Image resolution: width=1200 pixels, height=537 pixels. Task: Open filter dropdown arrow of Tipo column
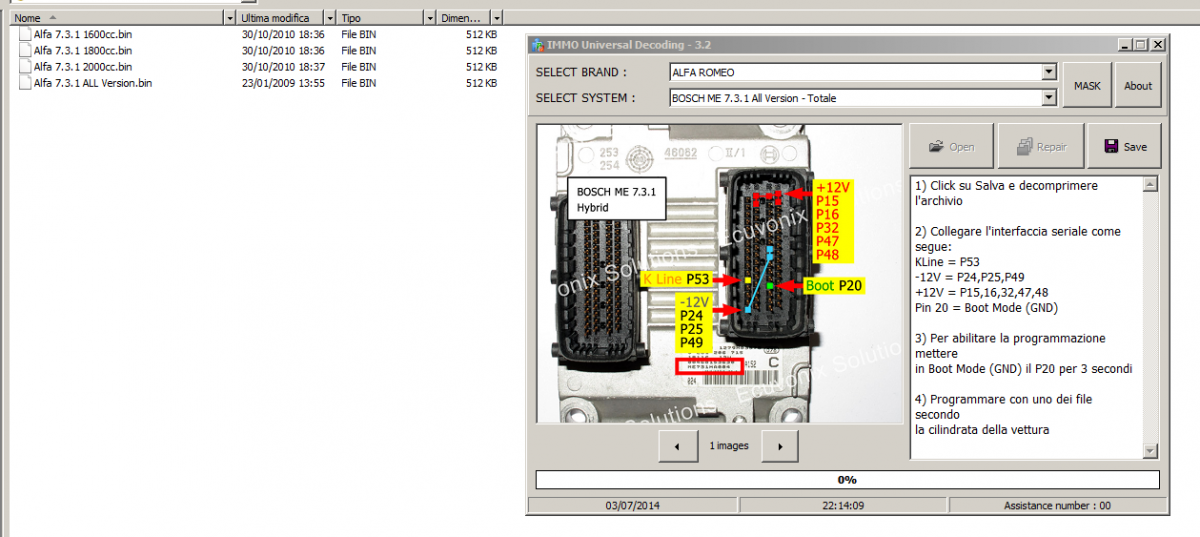431,18
